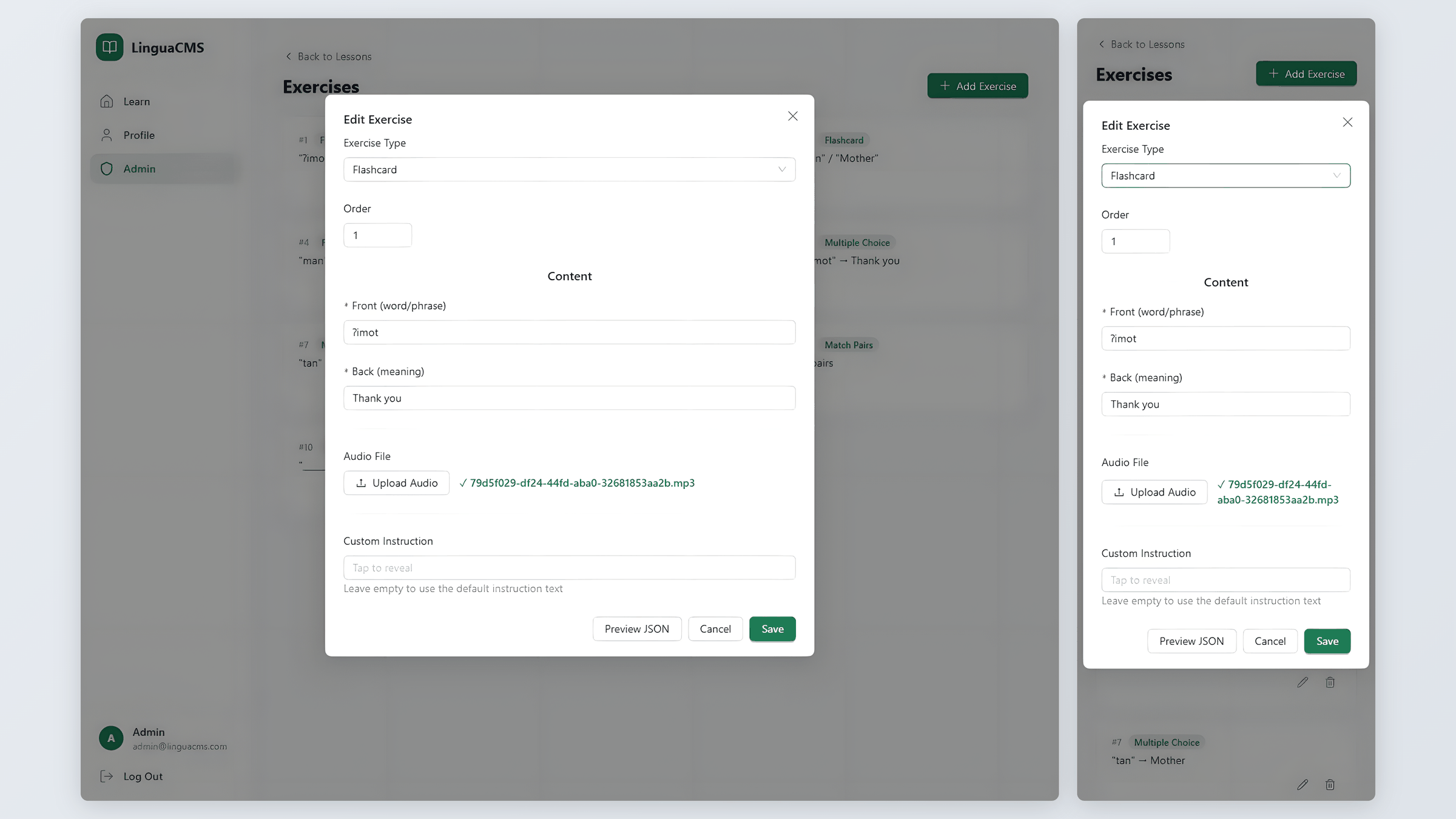Screen dimensions: 1456x819
Task: Click the pencil edit icon above exercise #7
Action: 1303,682
